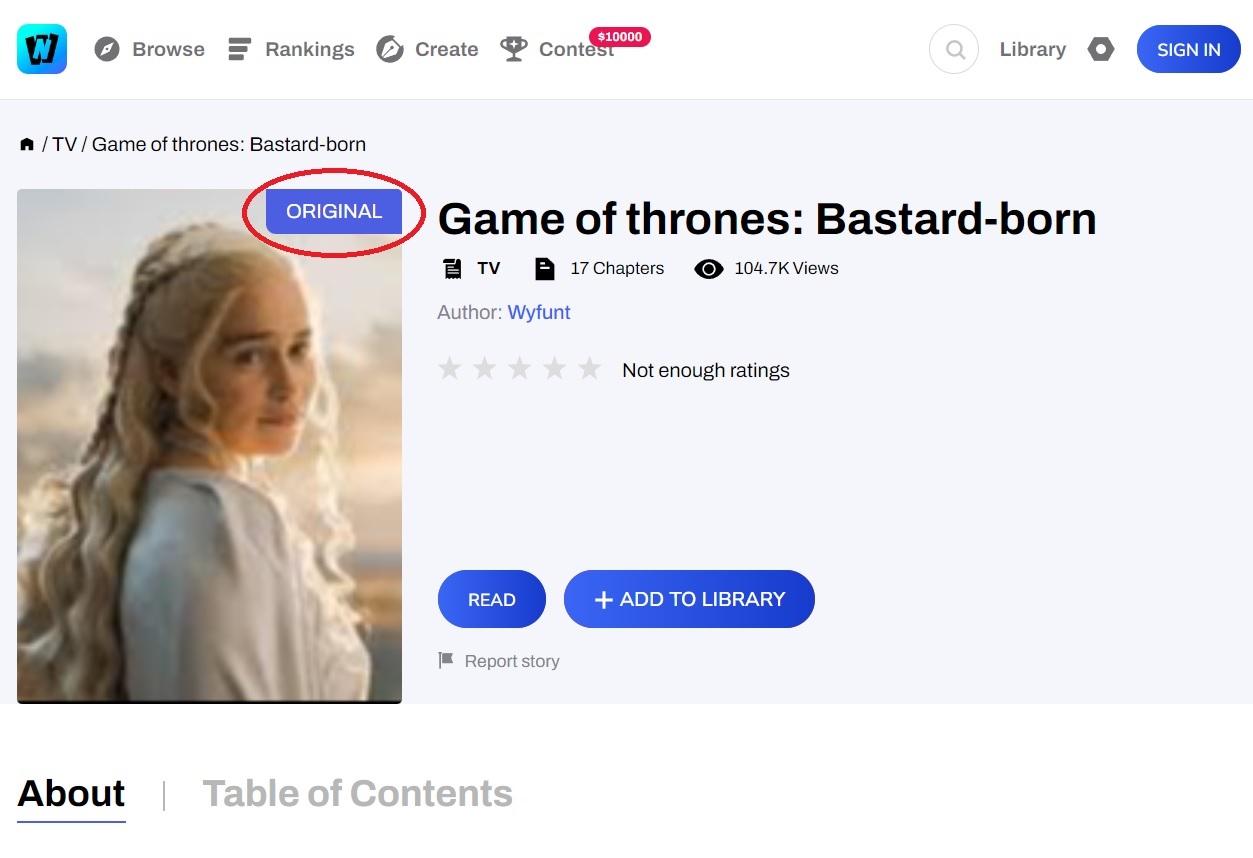1253x858 pixels.
Task: Select the About tab
Action: click(71, 793)
